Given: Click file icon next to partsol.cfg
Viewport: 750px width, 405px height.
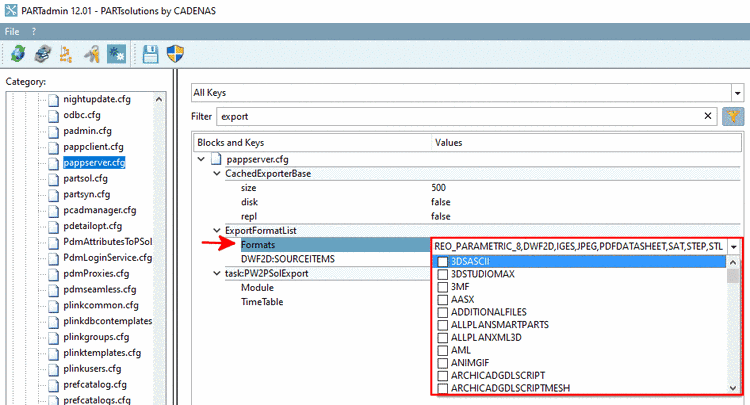Looking at the screenshot, I should point(54,179).
